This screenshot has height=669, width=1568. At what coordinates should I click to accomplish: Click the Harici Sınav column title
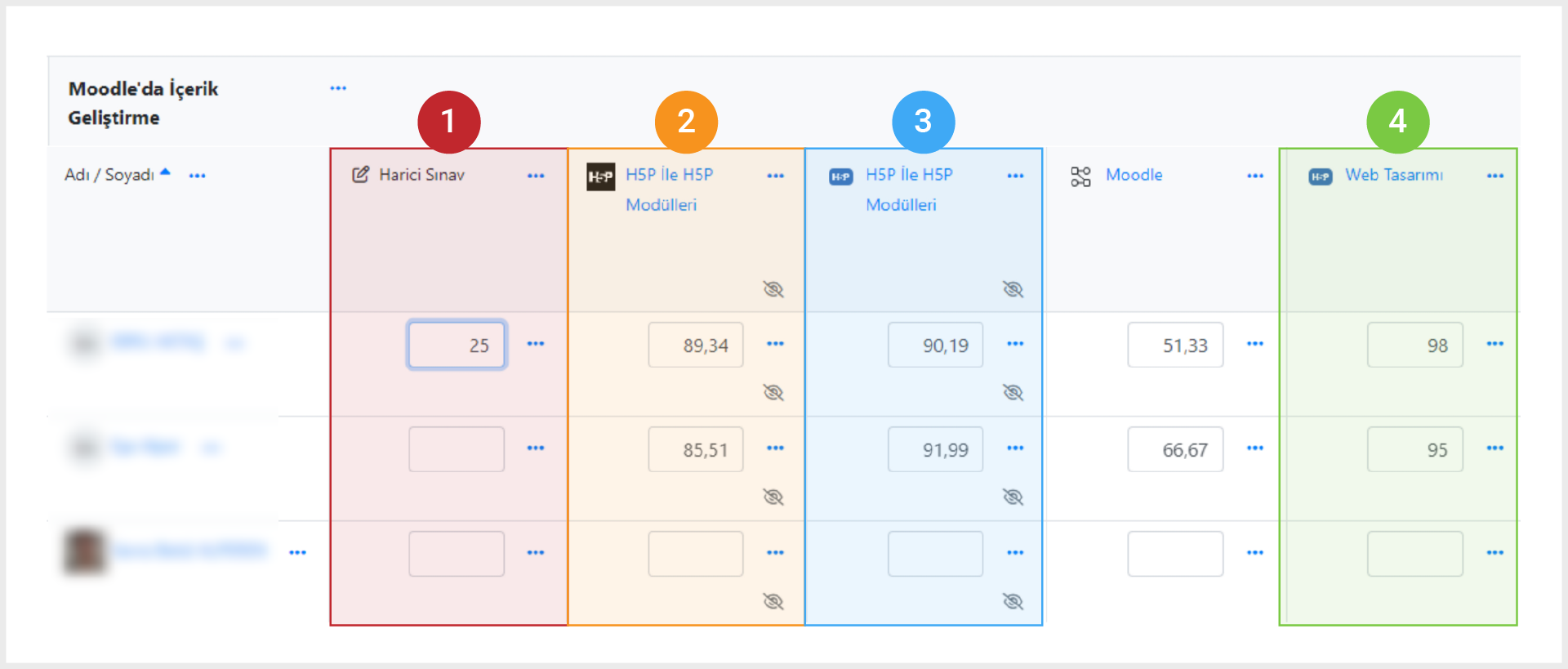pyautogui.click(x=421, y=175)
